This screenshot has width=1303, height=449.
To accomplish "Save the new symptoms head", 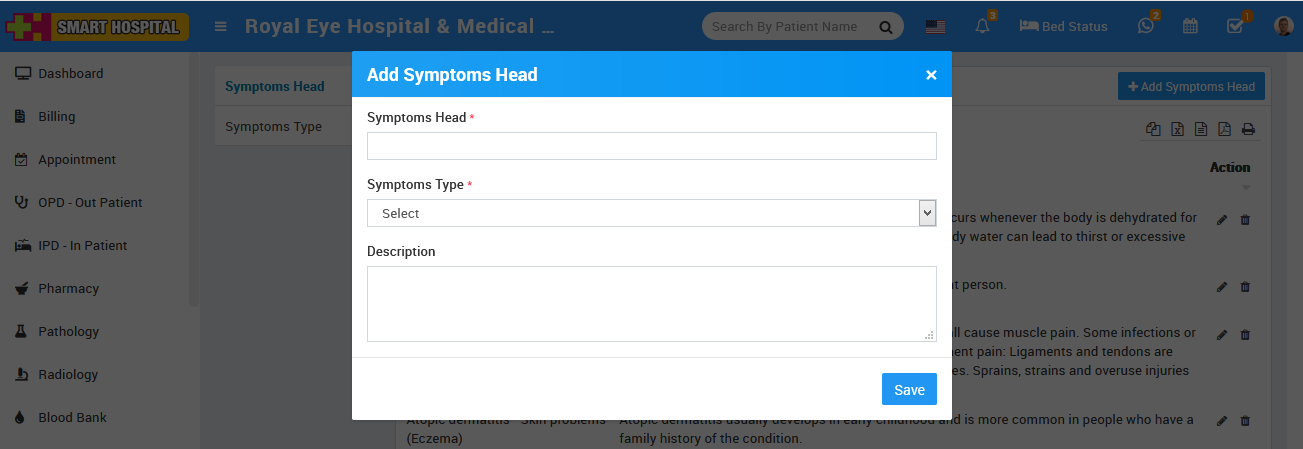I will pos(908,390).
